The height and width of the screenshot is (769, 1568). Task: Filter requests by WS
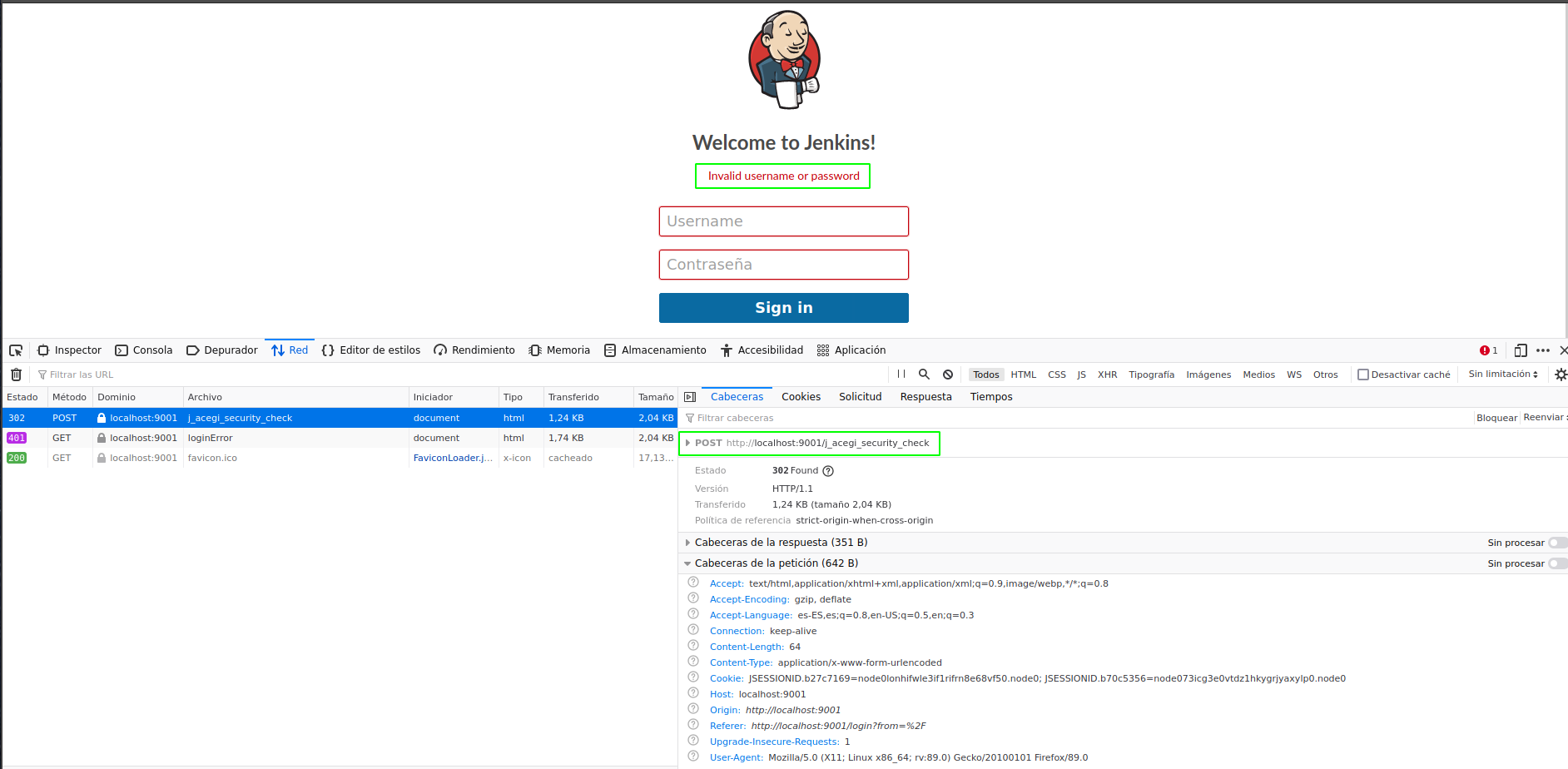(1294, 375)
